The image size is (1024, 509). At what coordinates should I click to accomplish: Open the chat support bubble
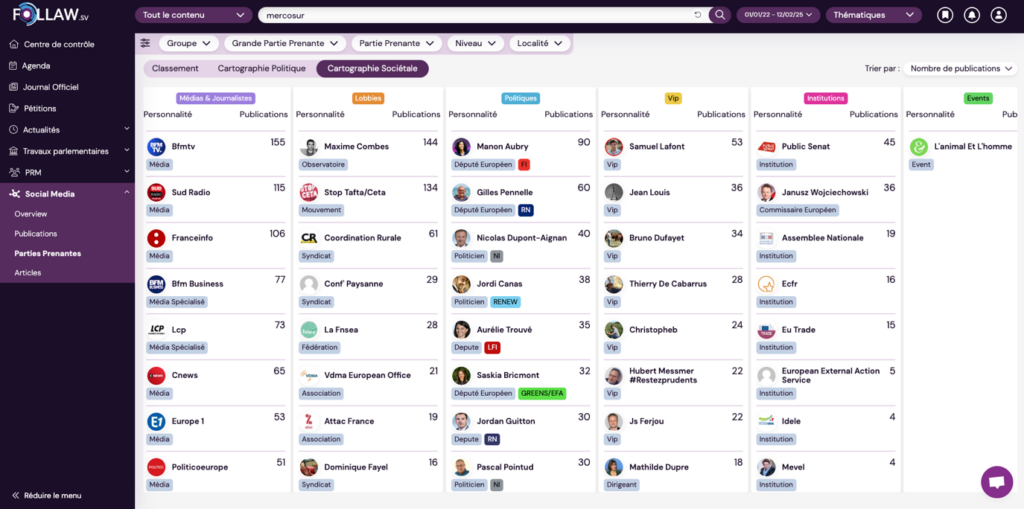[996, 481]
